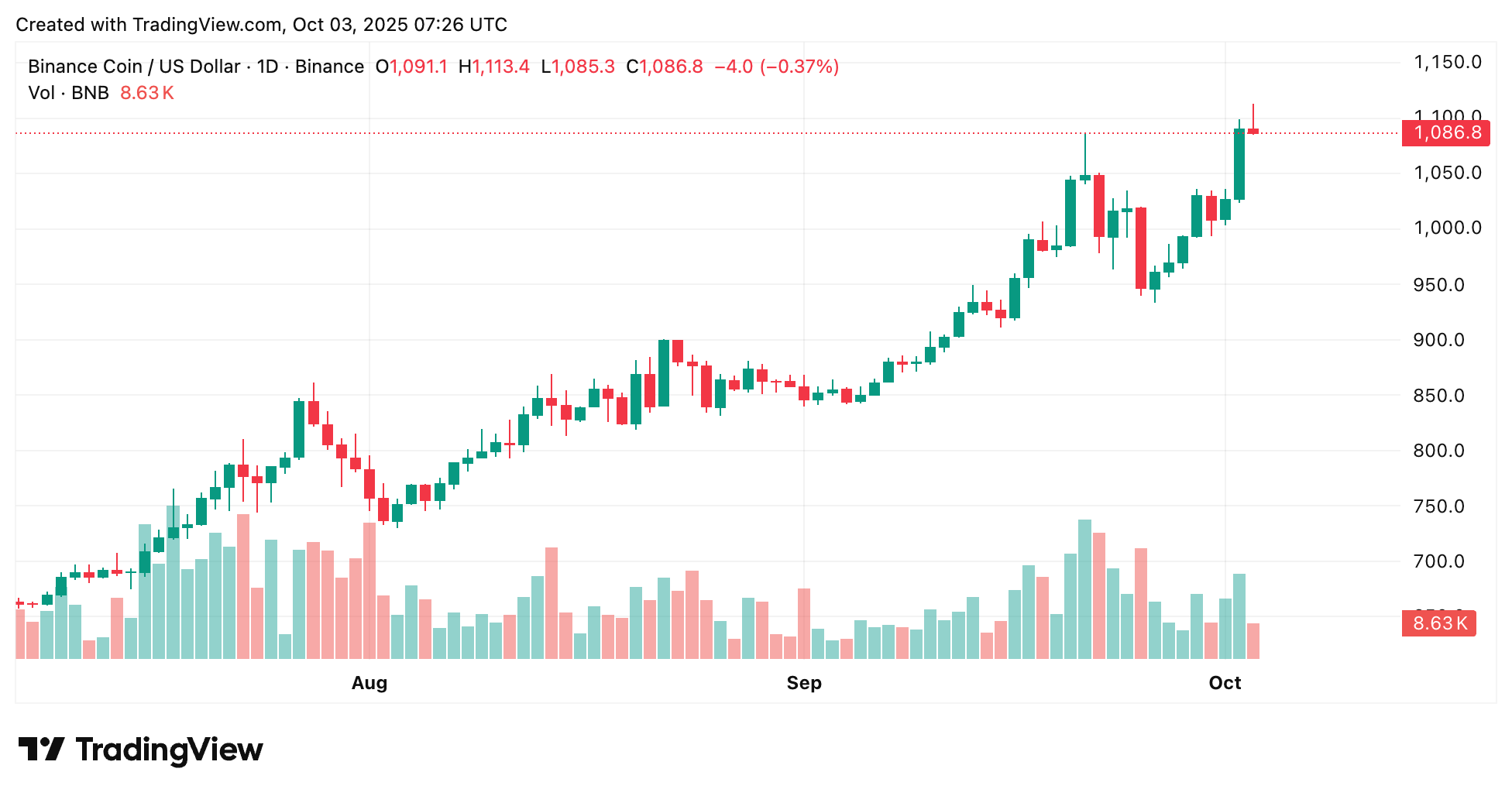Click the −4.0 (−0.37%) change value

pos(776,67)
